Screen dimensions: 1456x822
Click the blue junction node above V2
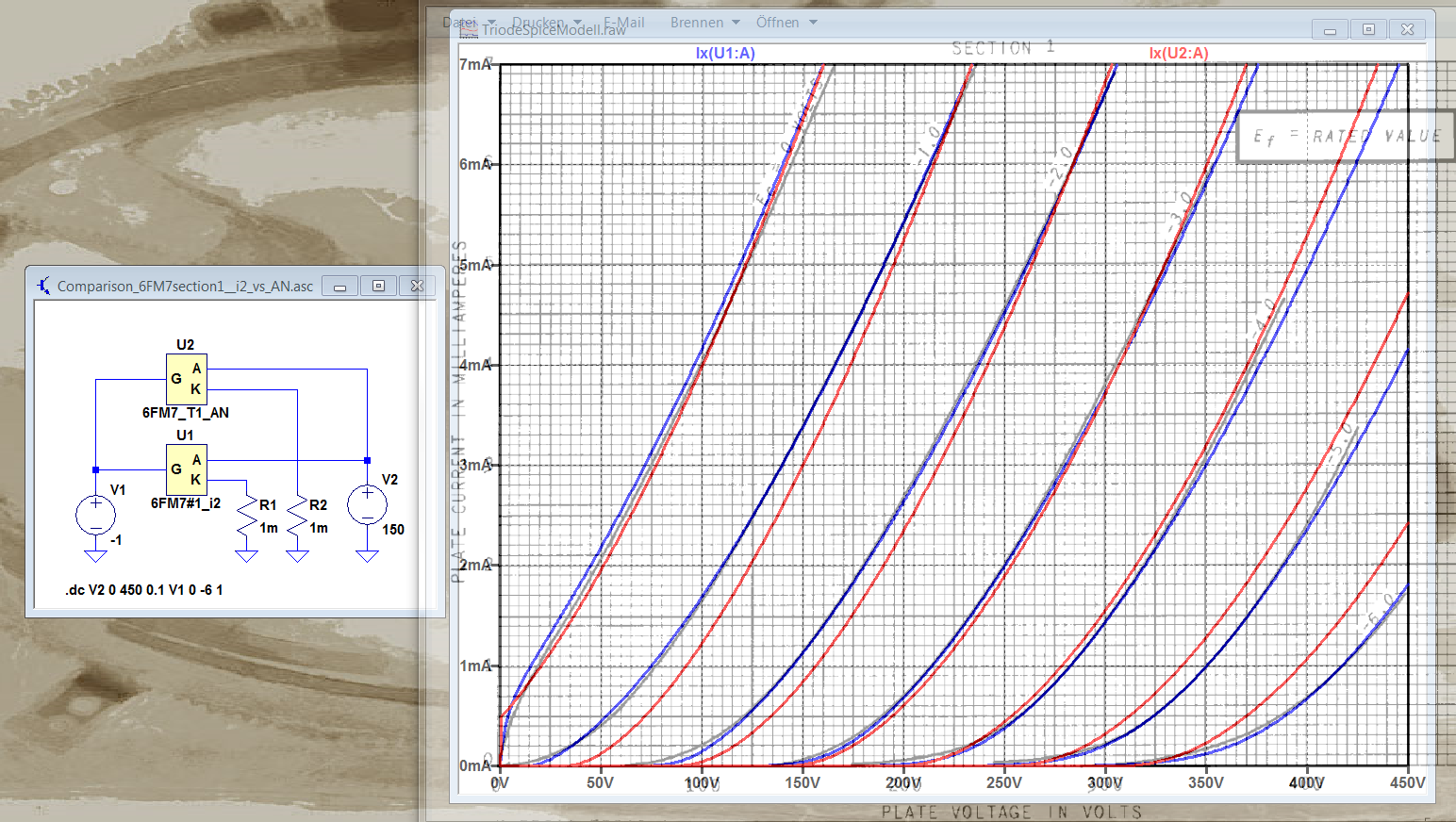click(367, 460)
